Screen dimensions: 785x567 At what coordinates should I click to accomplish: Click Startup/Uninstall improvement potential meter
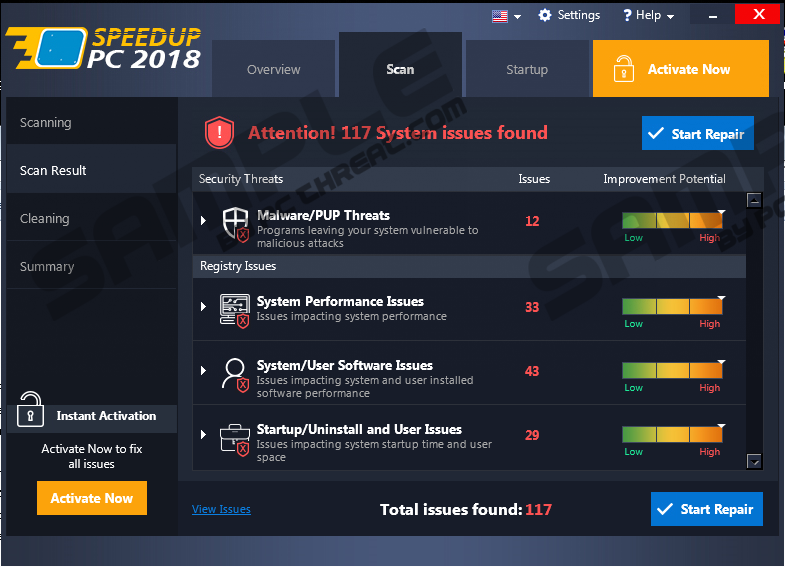(x=672, y=434)
